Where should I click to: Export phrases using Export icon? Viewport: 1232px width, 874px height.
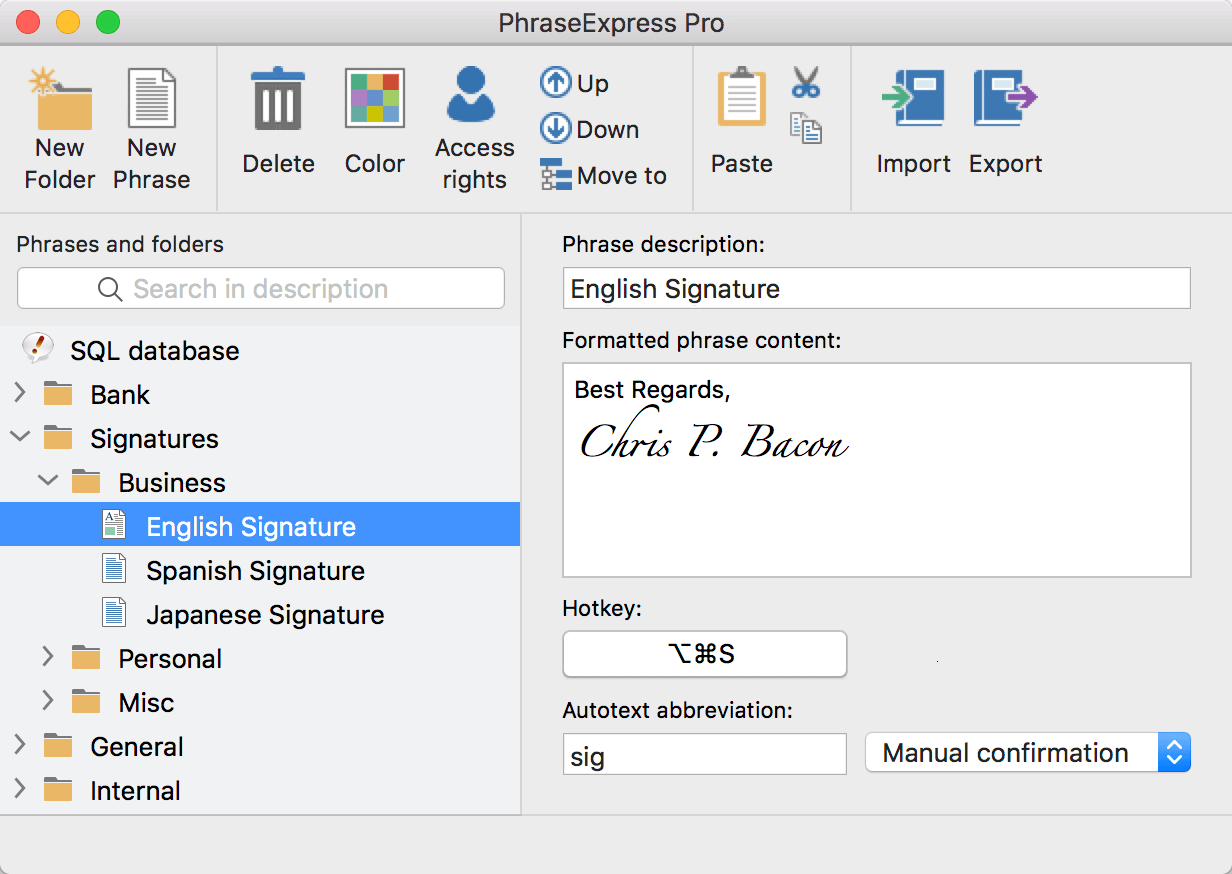click(1005, 98)
